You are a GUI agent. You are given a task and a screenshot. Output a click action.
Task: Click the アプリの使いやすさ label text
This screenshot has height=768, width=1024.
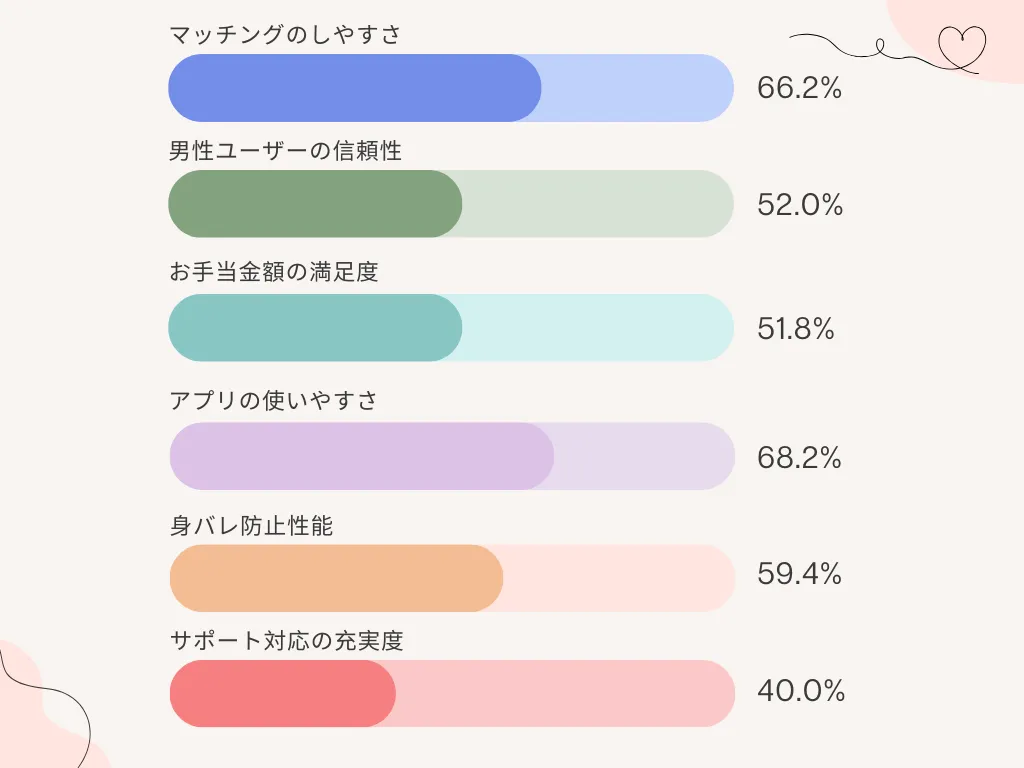(274, 401)
